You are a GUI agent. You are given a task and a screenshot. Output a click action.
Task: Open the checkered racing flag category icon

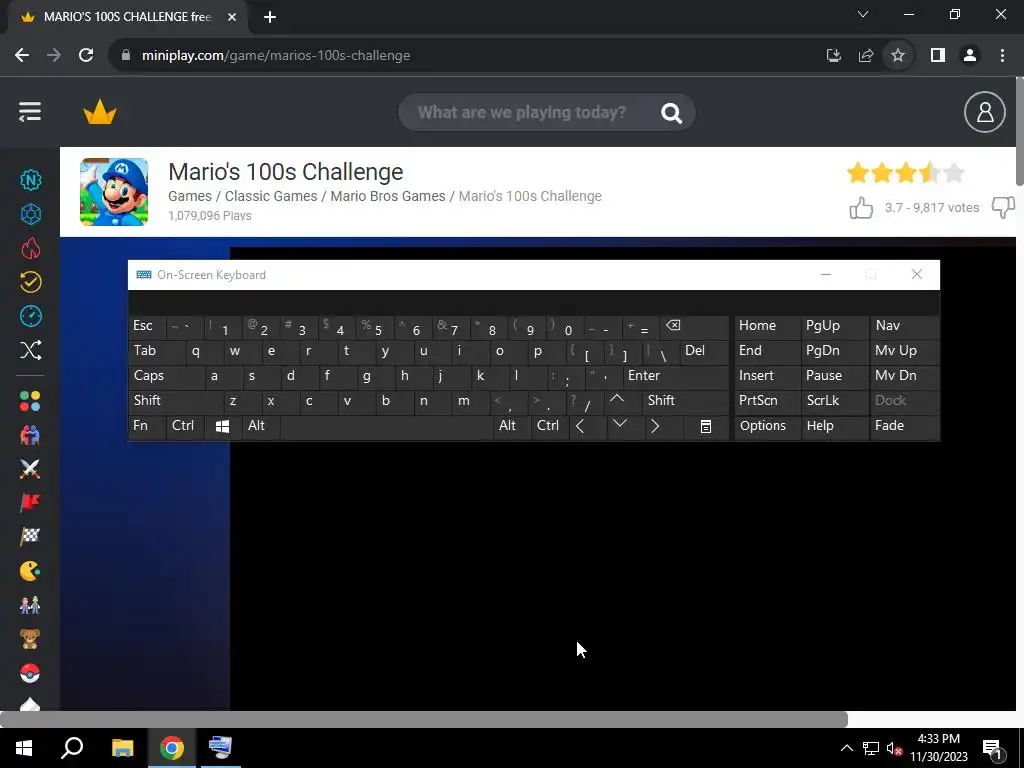point(30,536)
